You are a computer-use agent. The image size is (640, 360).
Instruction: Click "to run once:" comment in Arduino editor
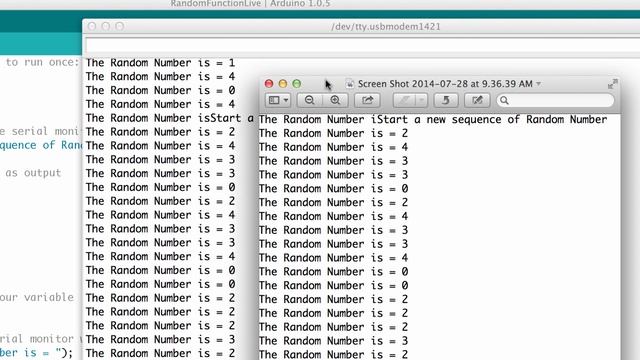[x=42, y=62]
